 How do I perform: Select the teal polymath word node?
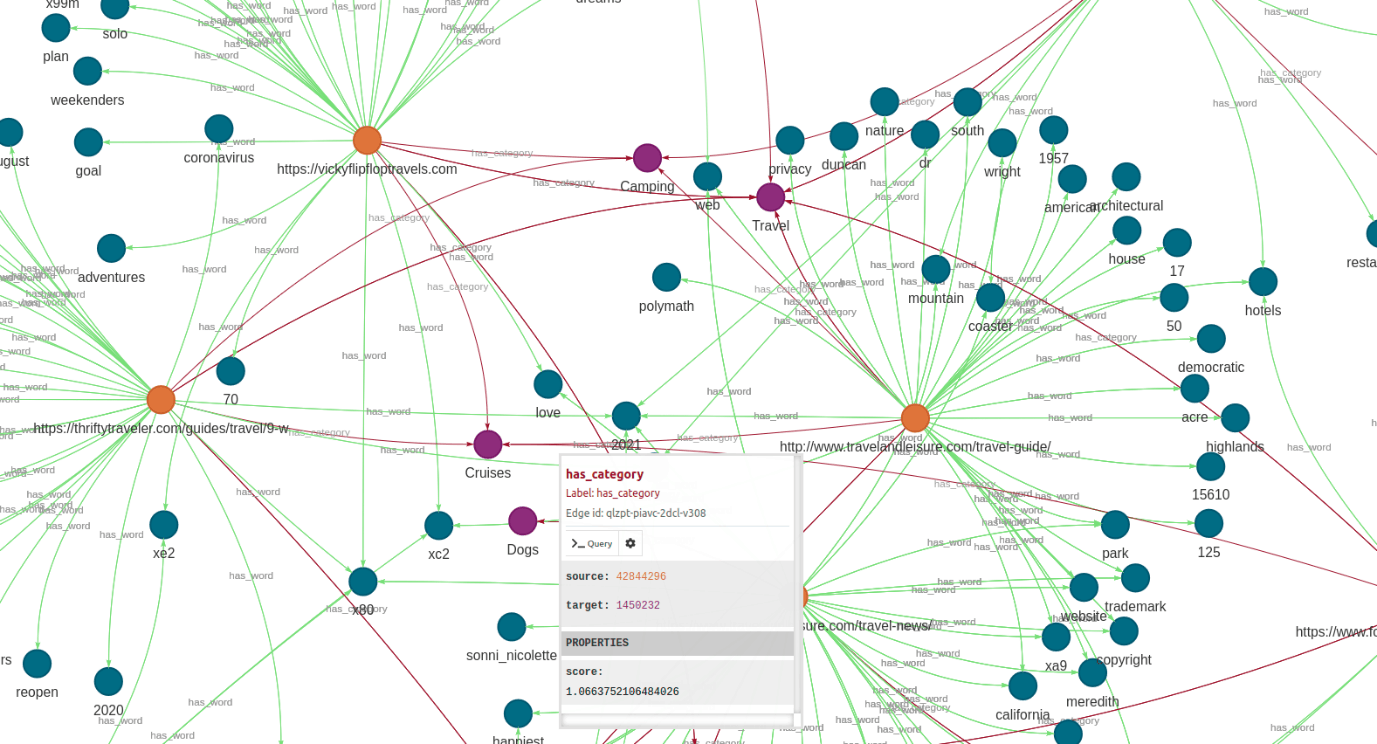click(x=666, y=278)
